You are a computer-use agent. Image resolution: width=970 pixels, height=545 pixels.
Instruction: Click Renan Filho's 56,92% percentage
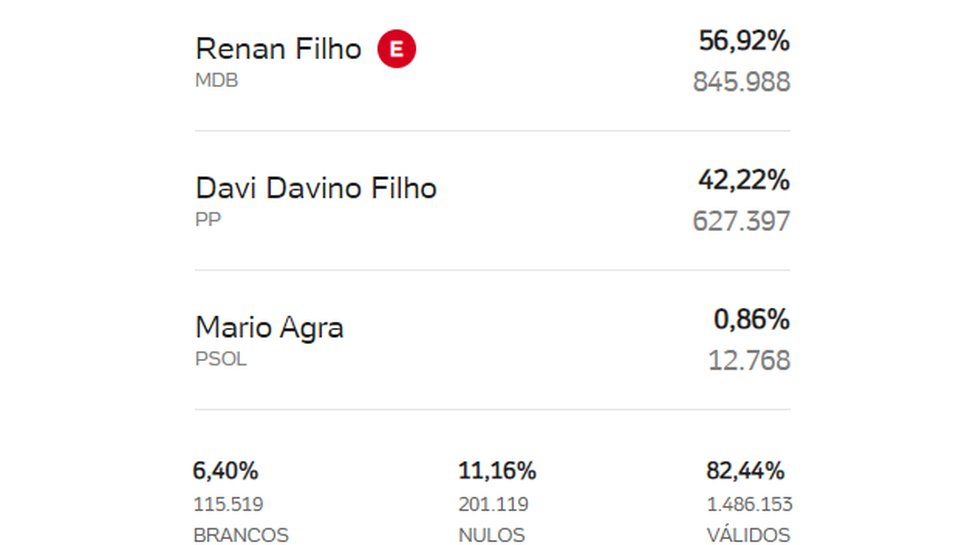coord(744,41)
